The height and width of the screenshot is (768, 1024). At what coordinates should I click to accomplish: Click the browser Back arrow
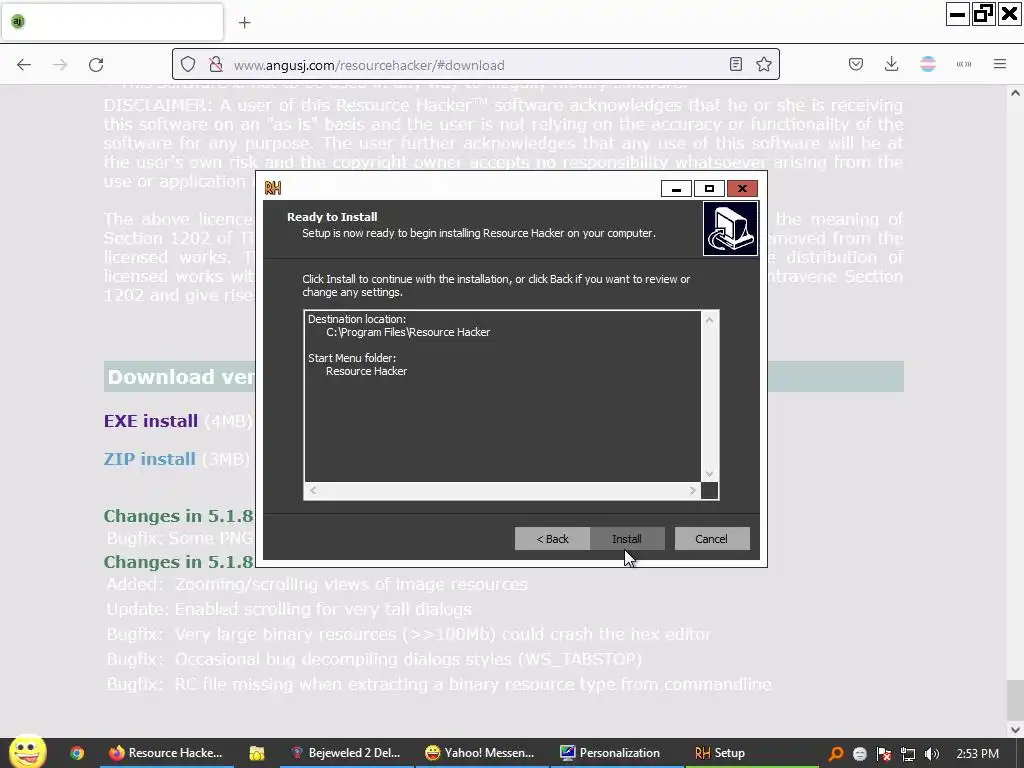(x=24, y=64)
